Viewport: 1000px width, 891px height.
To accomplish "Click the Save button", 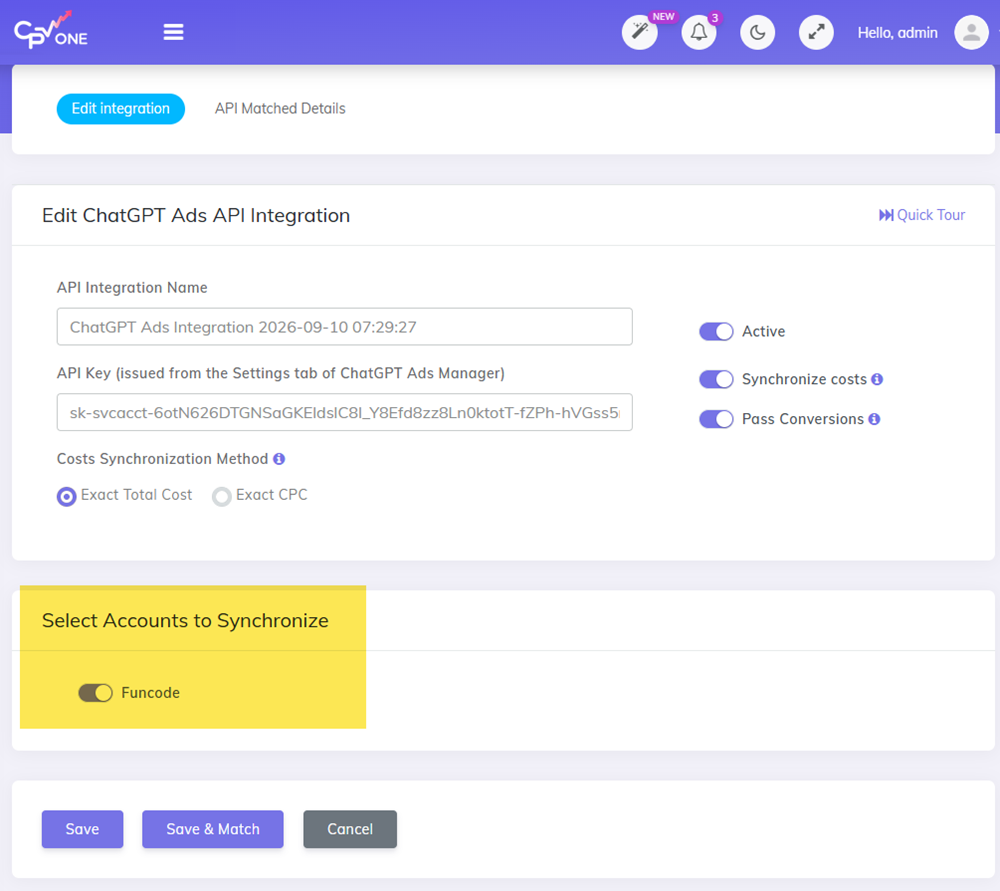I will coord(82,829).
